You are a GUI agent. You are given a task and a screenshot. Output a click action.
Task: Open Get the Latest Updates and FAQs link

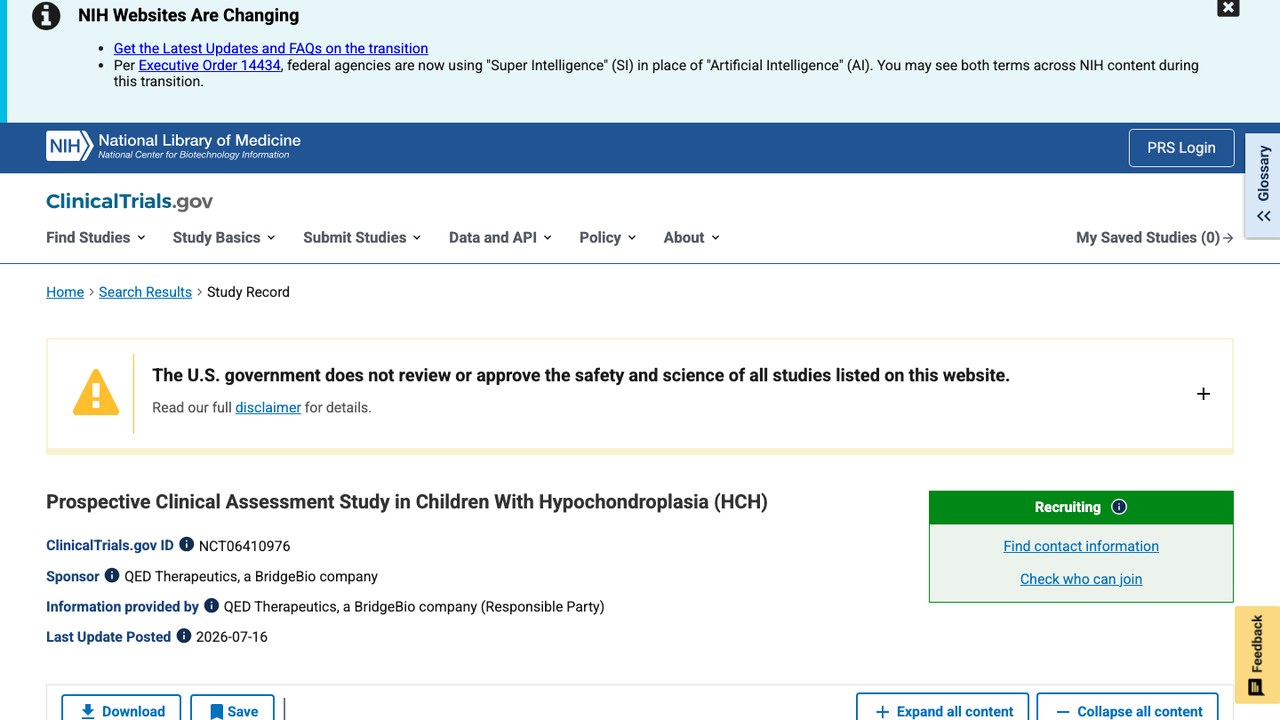(x=271, y=48)
